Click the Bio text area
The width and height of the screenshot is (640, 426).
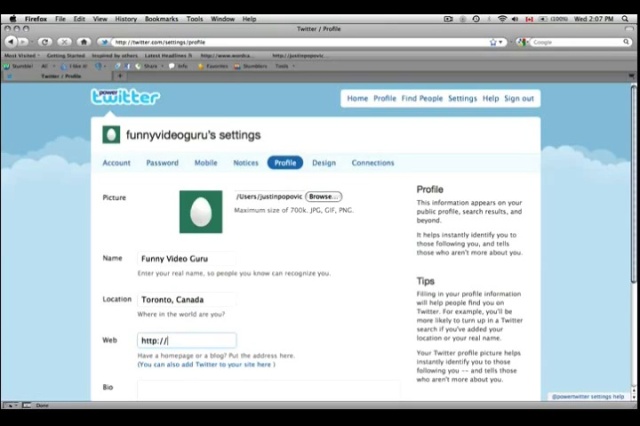(269, 390)
